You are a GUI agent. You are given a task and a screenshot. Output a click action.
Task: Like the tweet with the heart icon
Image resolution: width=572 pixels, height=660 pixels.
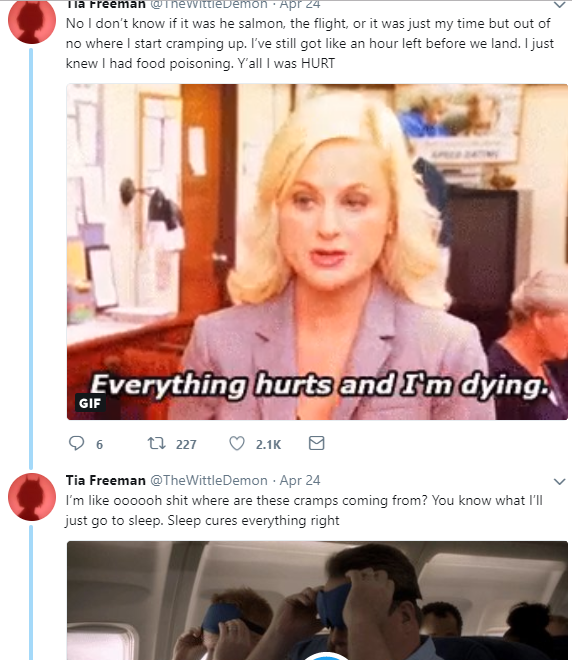click(237, 443)
